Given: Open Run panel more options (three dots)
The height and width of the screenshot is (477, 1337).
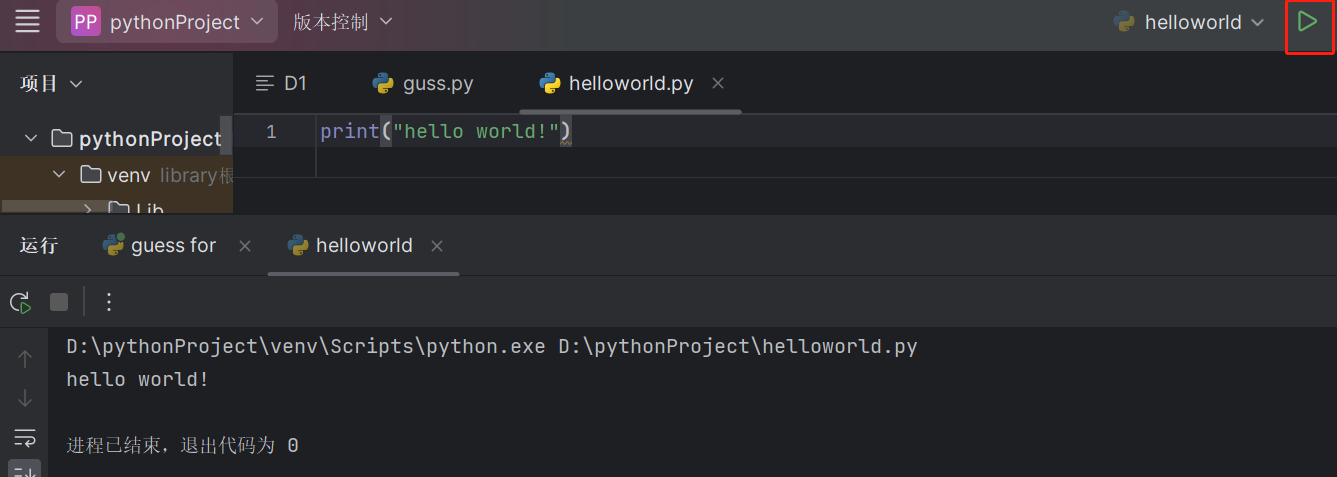Looking at the screenshot, I should [x=110, y=302].
